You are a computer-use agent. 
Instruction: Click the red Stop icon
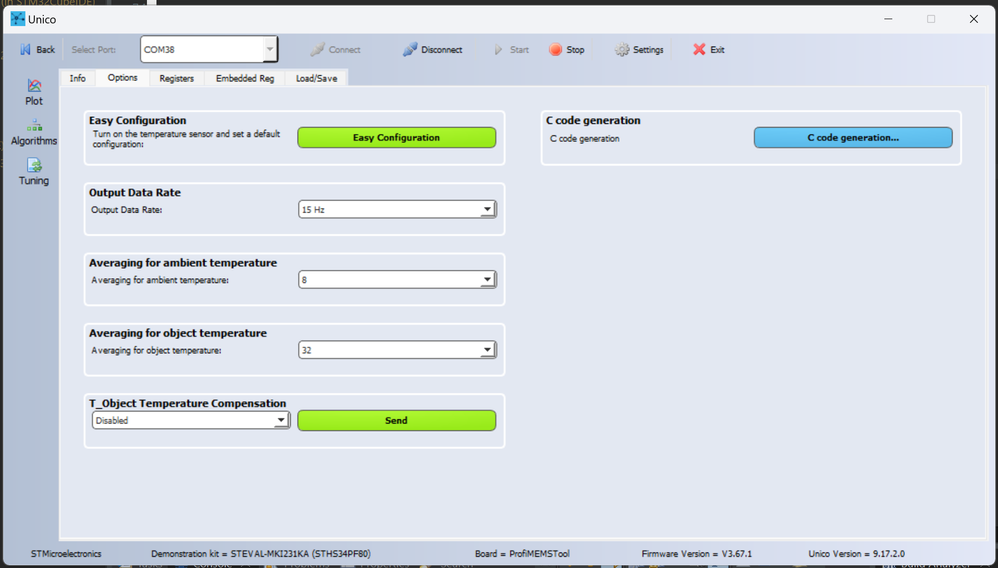click(x=556, y=50)
